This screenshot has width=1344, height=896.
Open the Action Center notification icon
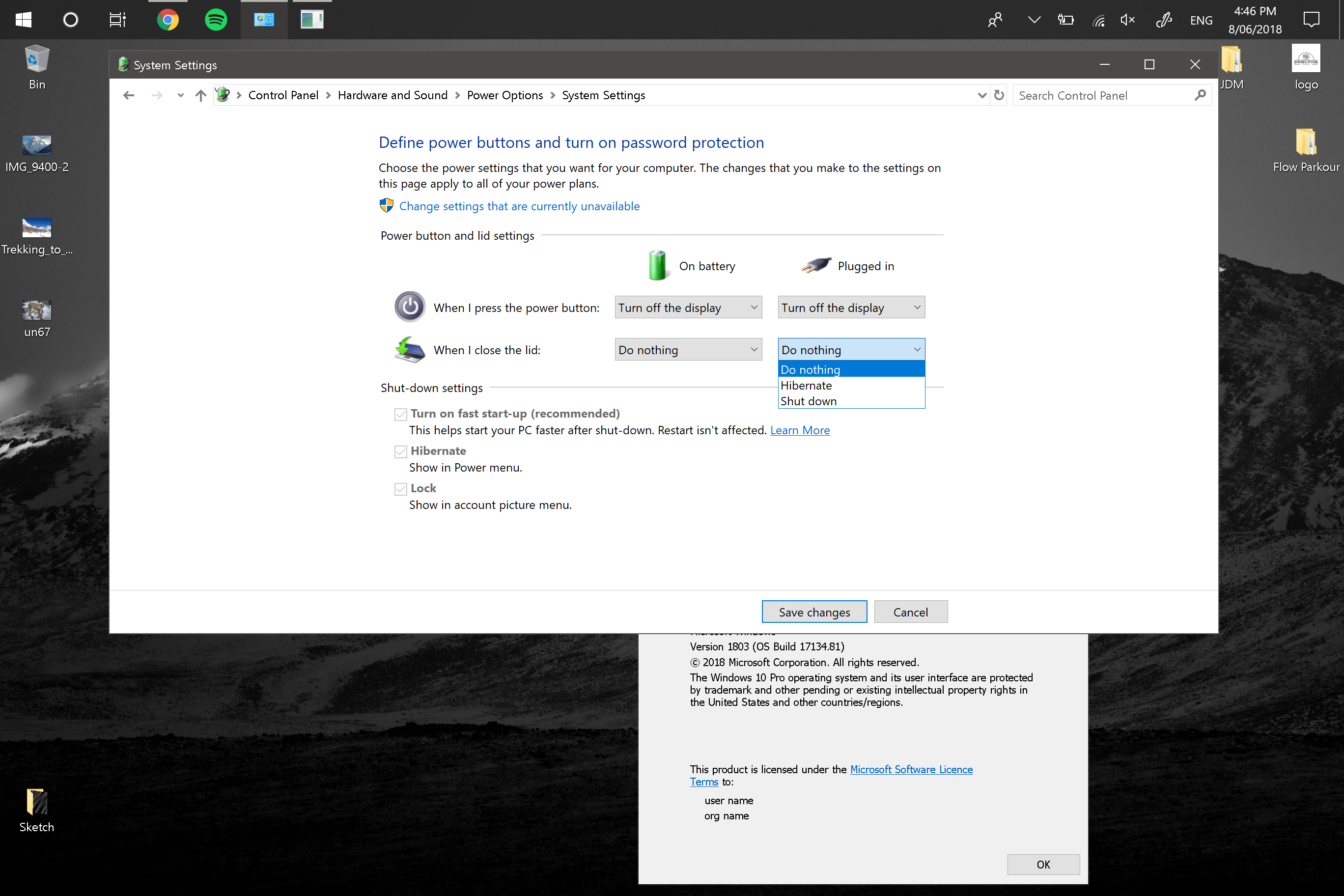click(x=1311, y=20)
